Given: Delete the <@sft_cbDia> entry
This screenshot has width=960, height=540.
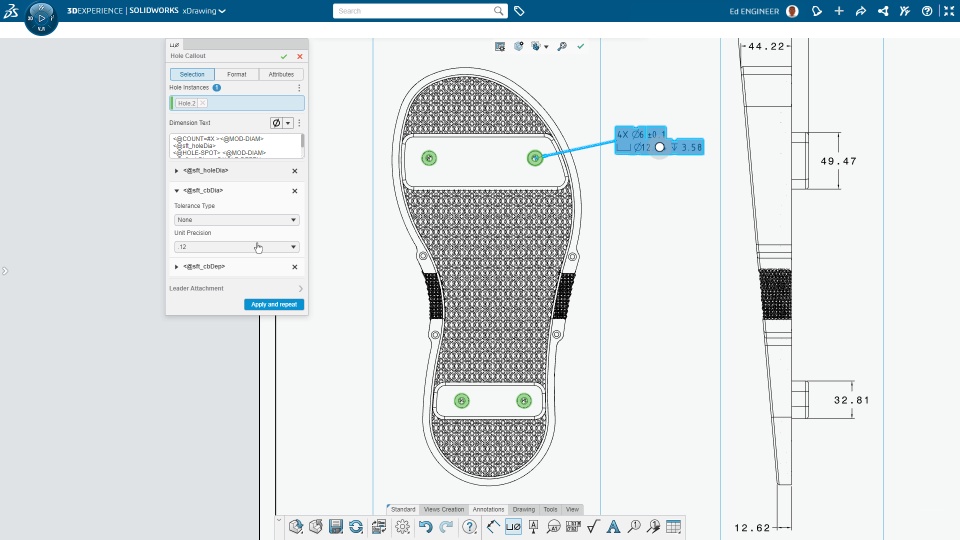Looking at the screenshot, I should [x=294, y=191].
